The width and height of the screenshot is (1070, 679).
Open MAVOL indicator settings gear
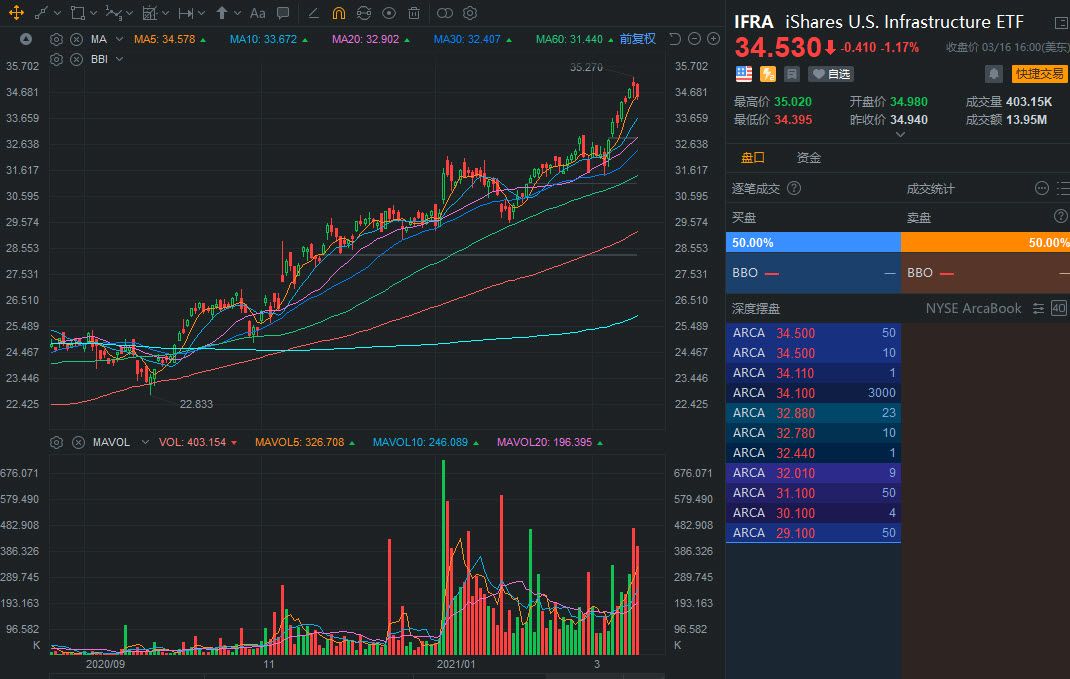(x=57, y=442)
